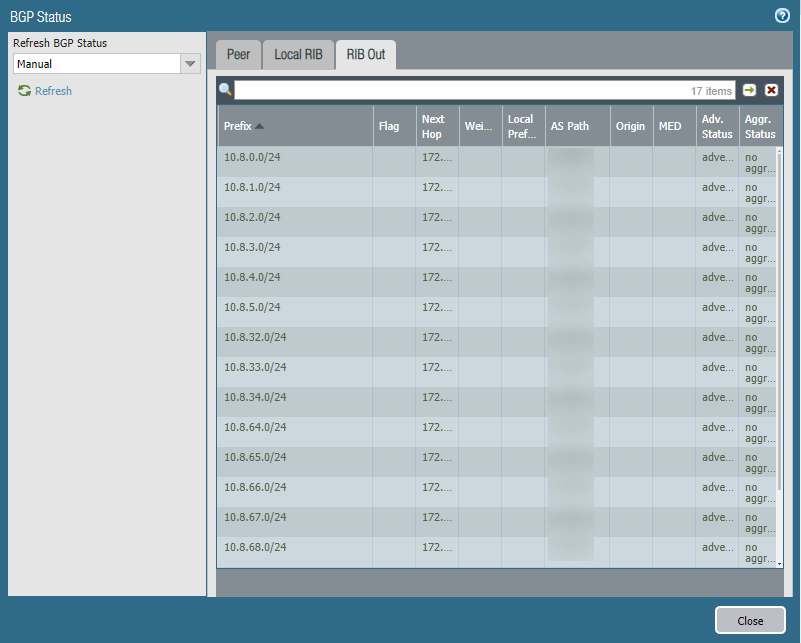Select the Manual refresh combo box

point(96,64)
